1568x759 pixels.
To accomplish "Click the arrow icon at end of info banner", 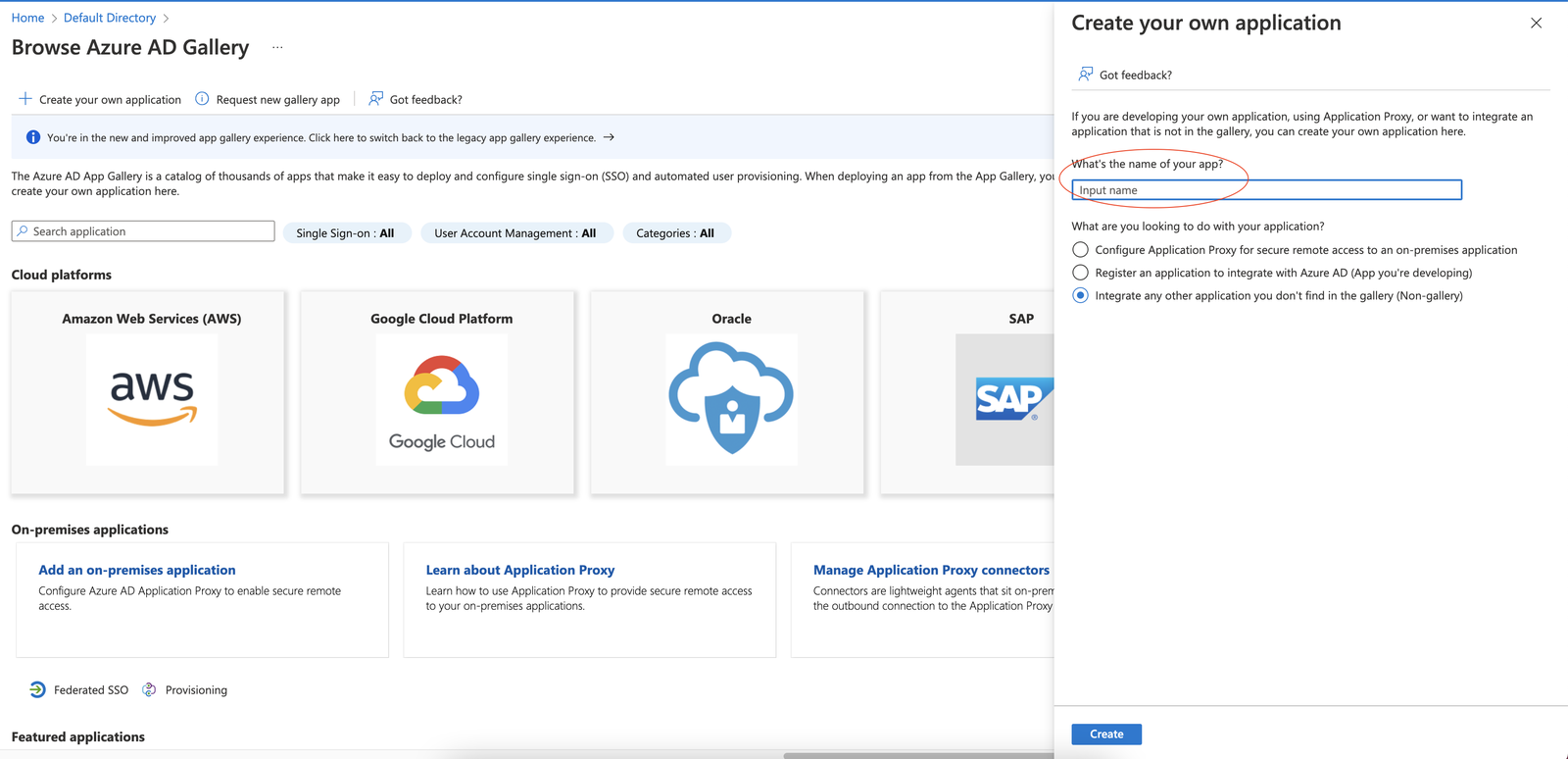I will click(x=609, y=137).
